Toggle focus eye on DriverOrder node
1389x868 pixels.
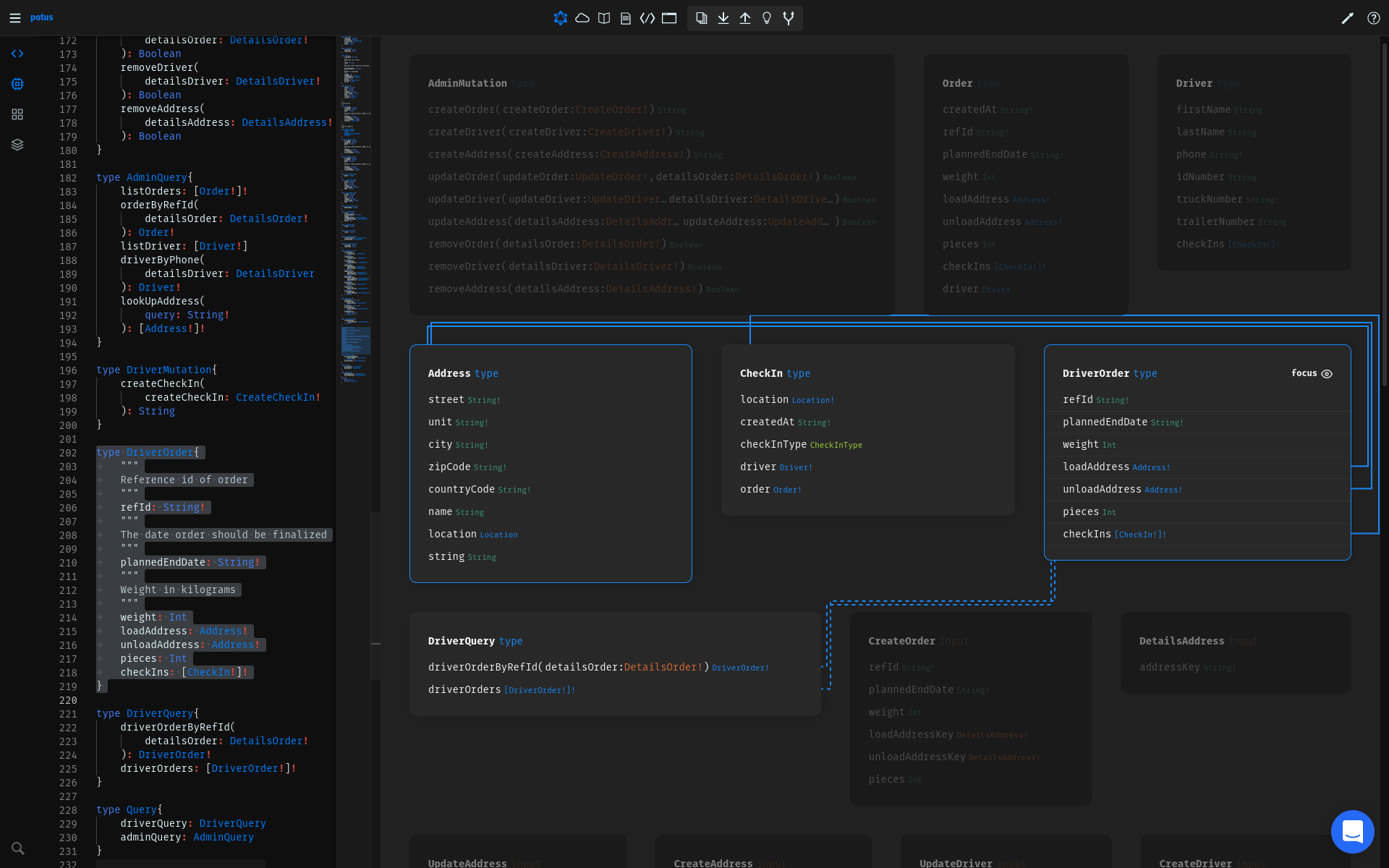[x=1327, y=374]
